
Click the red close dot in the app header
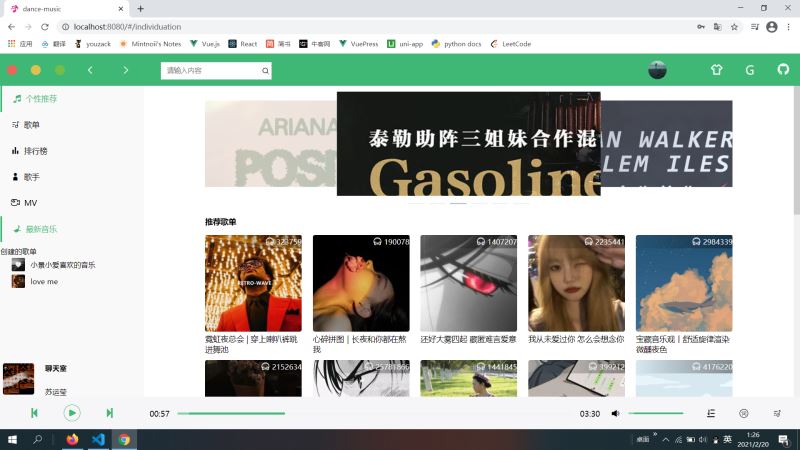point(12,70)
